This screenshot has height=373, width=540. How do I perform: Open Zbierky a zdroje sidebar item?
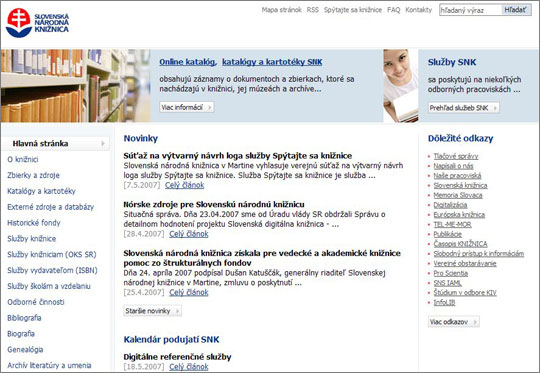(x=33, y=175)
